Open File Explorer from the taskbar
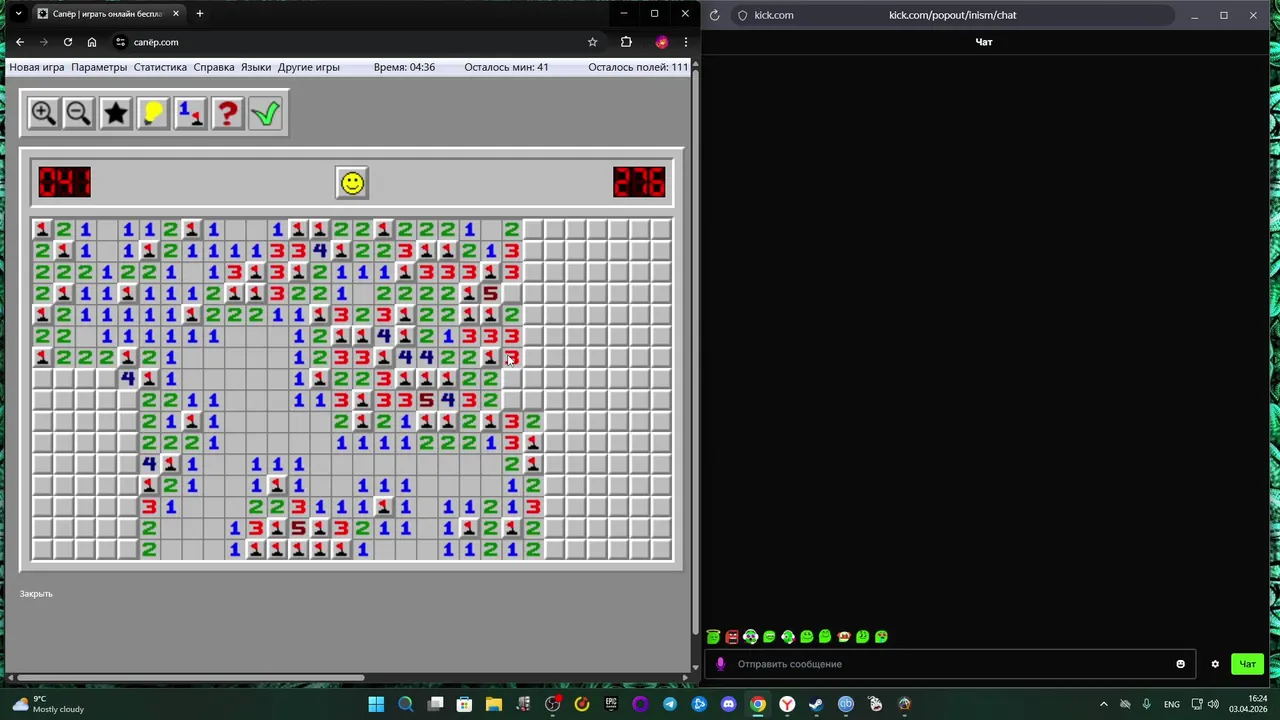The height and width of the screenshot is (720, 1280). [493, 704]
